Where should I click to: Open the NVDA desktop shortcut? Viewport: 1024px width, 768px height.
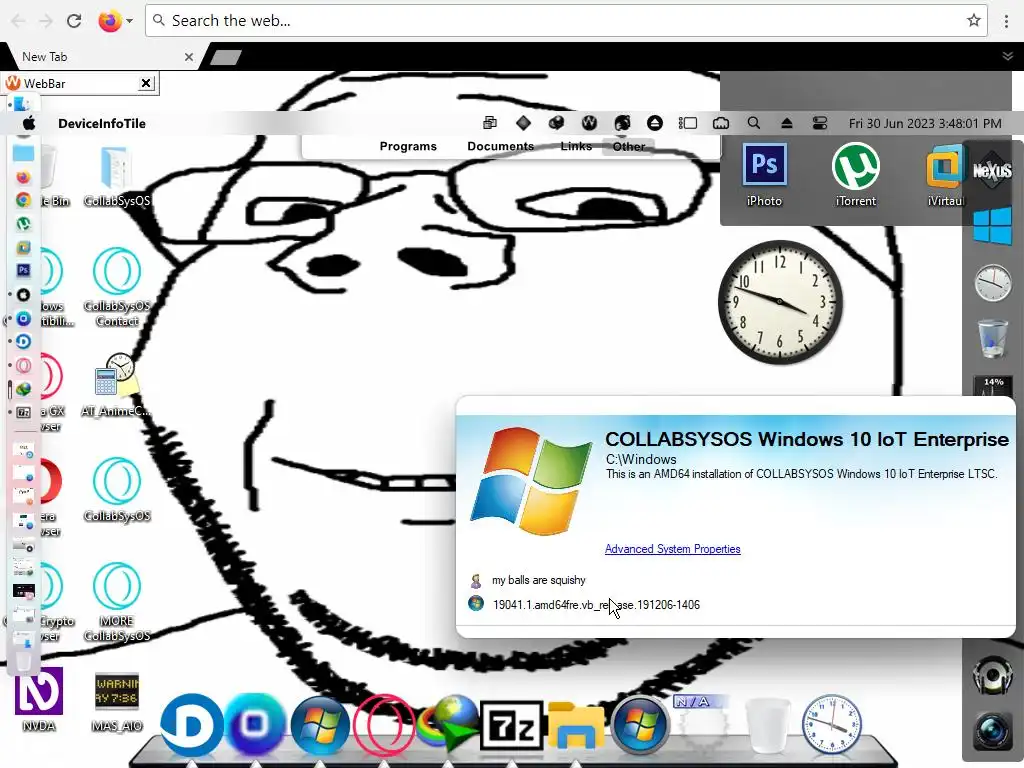click(x=39, y=699)
